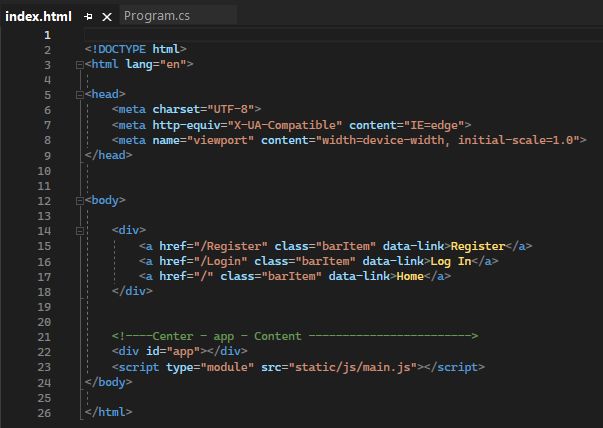The image size is (603, 428).
Task: Click the "/Login" href value
Action: (x=220, y=261)
